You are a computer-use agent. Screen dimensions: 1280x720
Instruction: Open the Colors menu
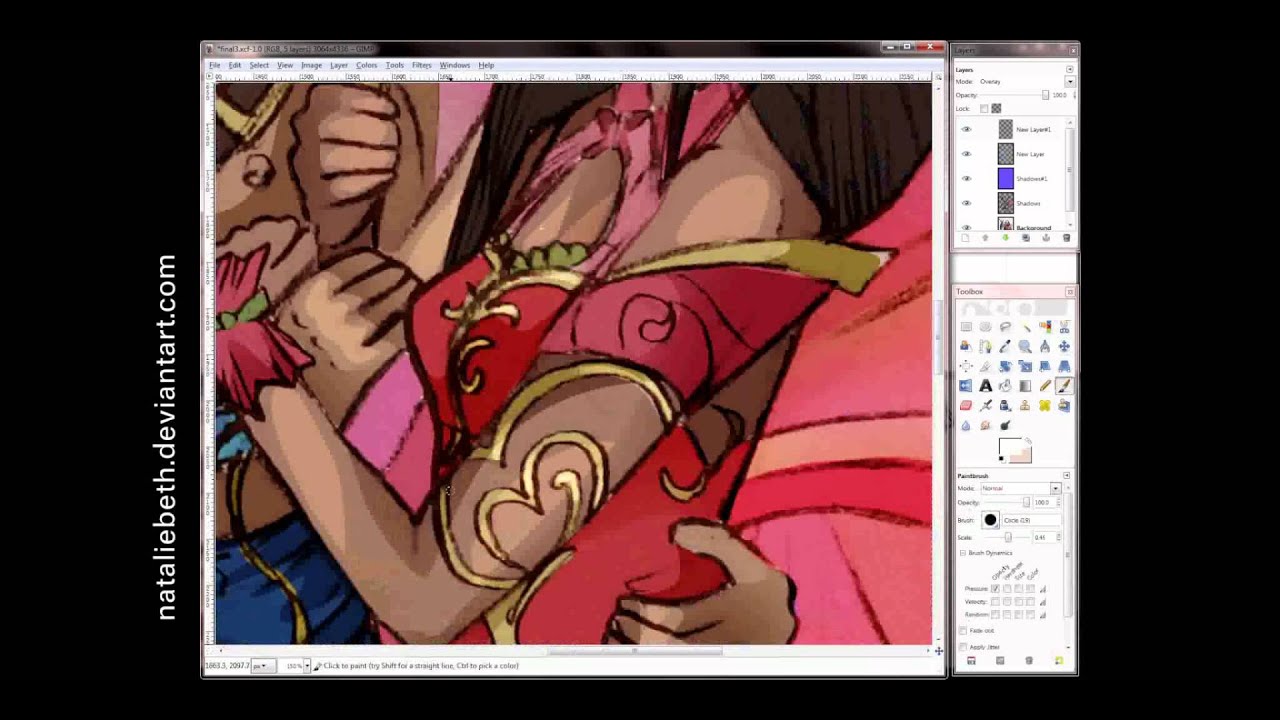[x=366, y=65]
